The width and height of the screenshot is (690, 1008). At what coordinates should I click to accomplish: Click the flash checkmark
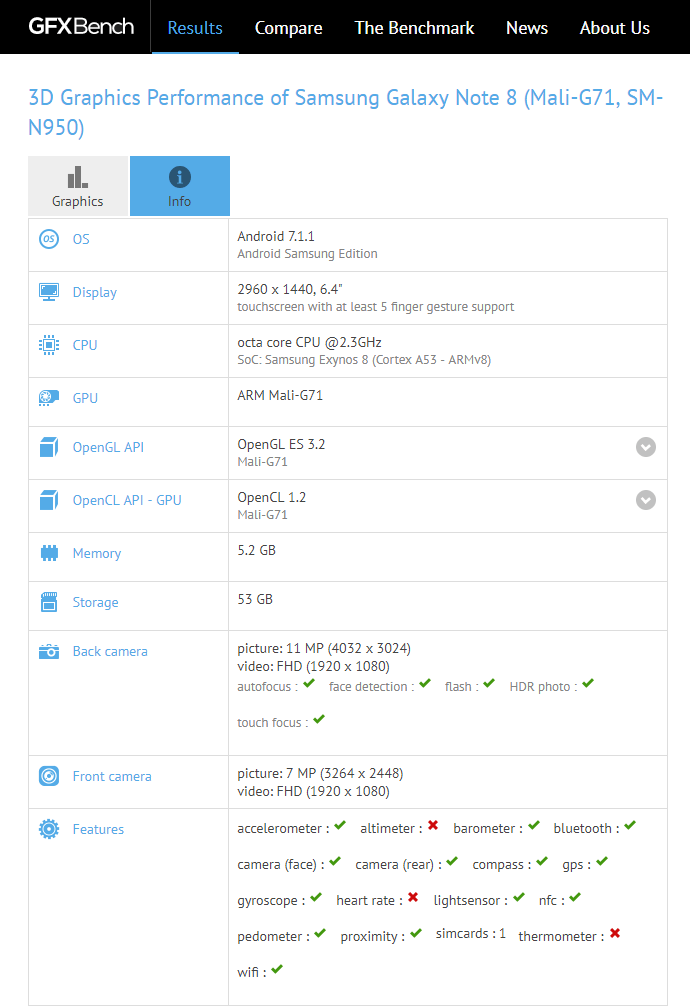click(489, 683)
